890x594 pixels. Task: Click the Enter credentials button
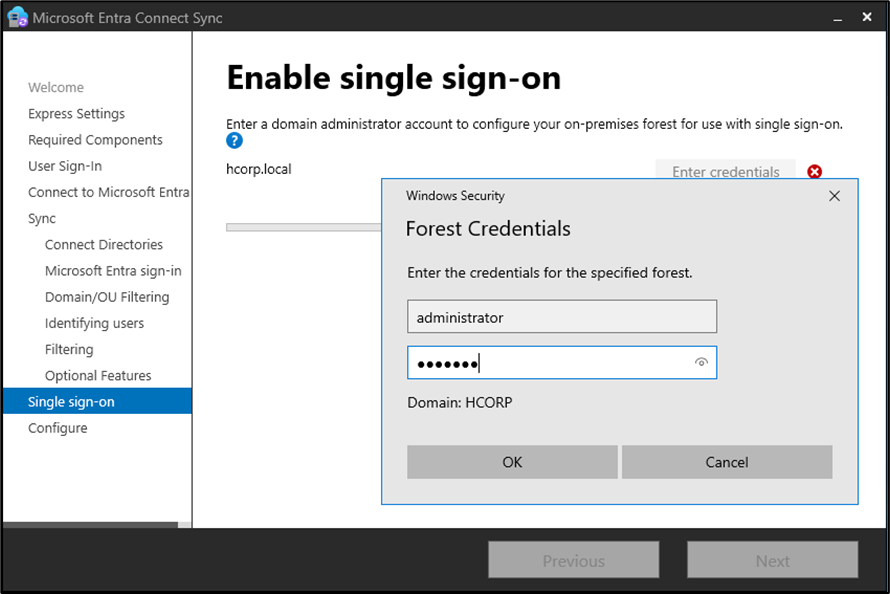click(725, 171)
